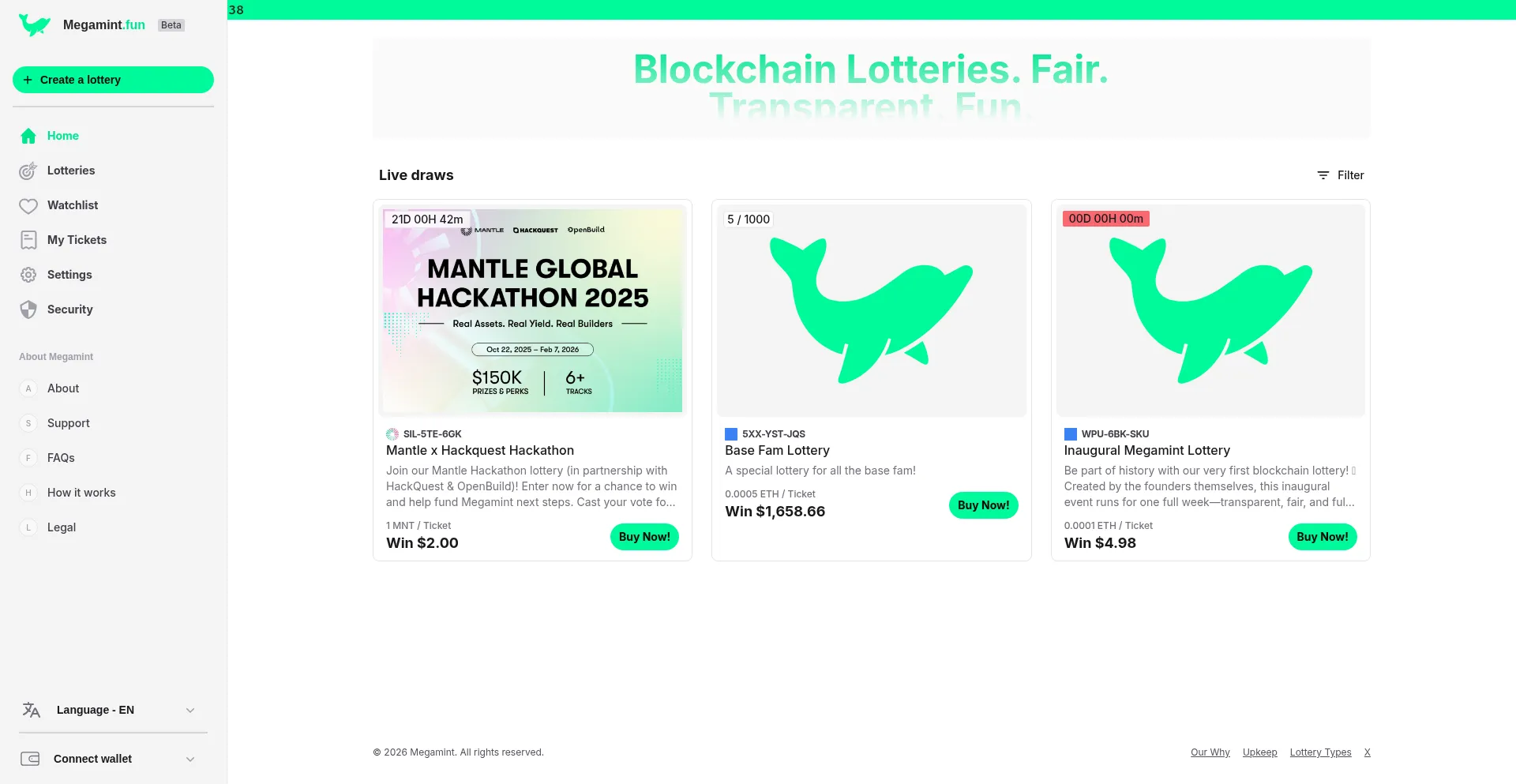Viewport: 1516px width, 784px height.
Task: Click the Connect wallet icon
Action: 30,759
